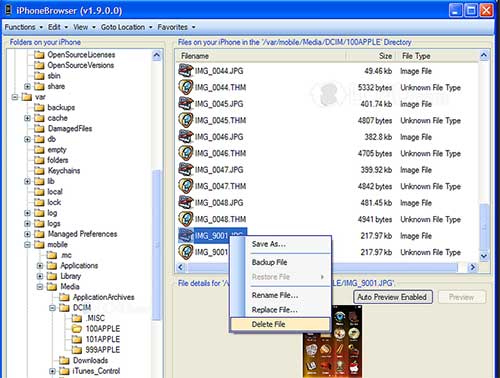Click the 101APPLE folder icon
The width and height of the screenshot is (500, 378).
[x=77, y=339]
